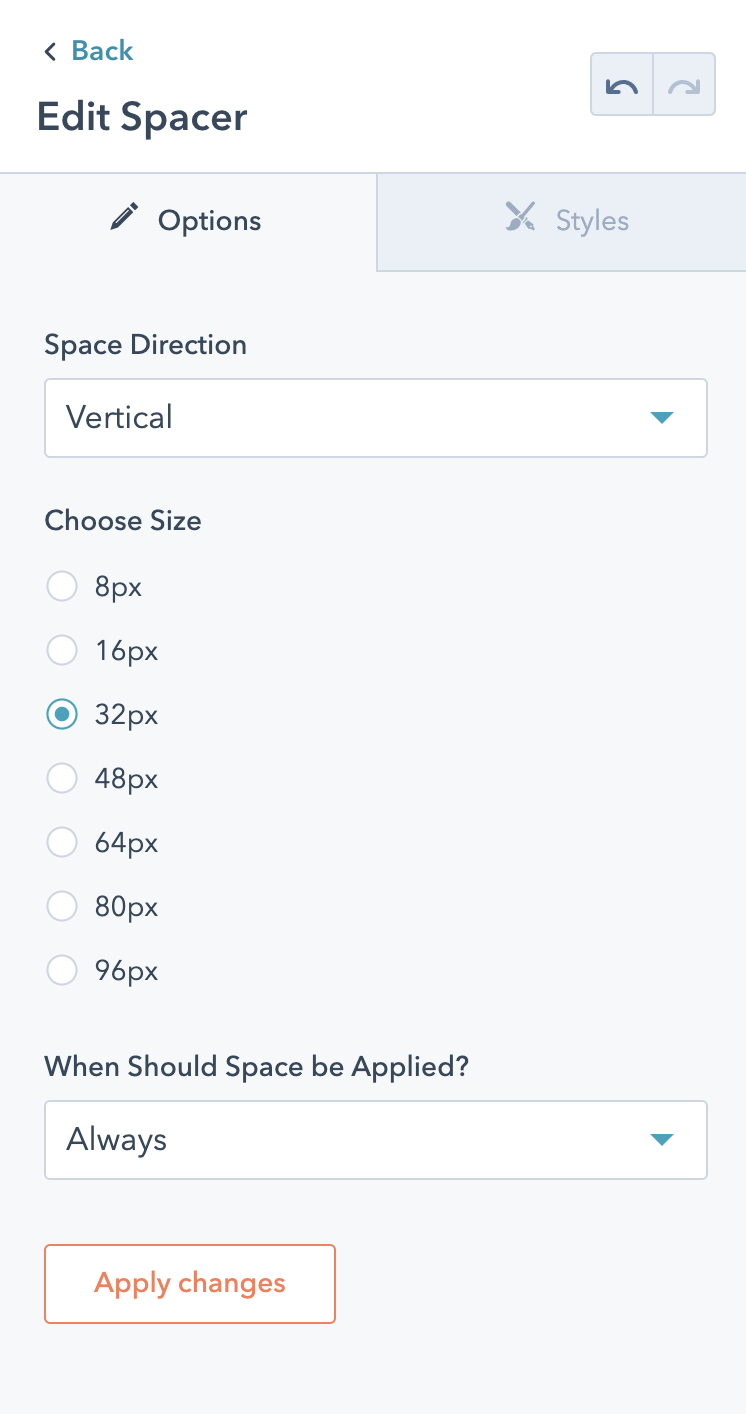
Task: Open the Space Direction dropdown
Action: 376,418
